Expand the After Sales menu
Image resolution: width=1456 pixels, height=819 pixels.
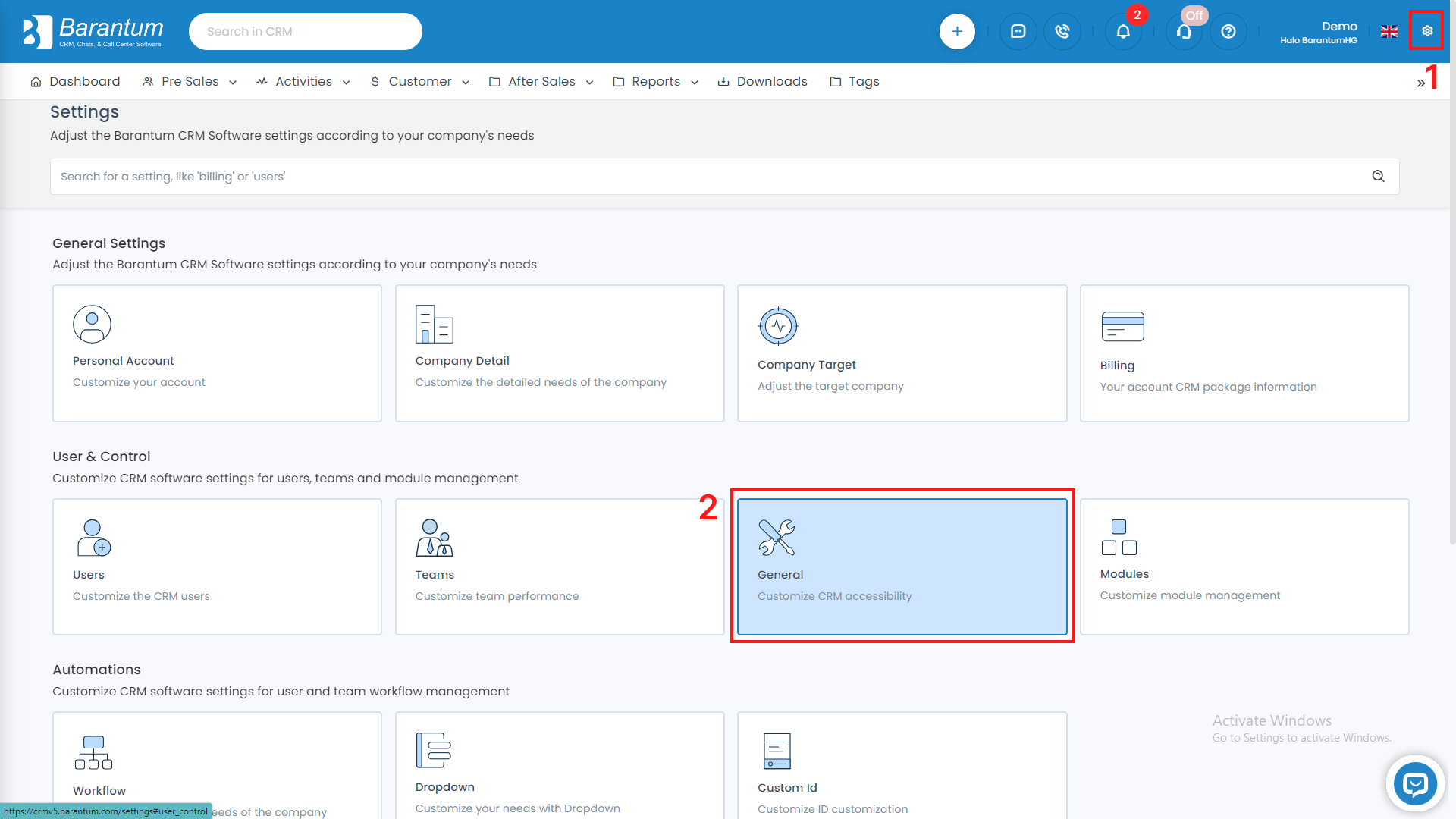(541, 81)
